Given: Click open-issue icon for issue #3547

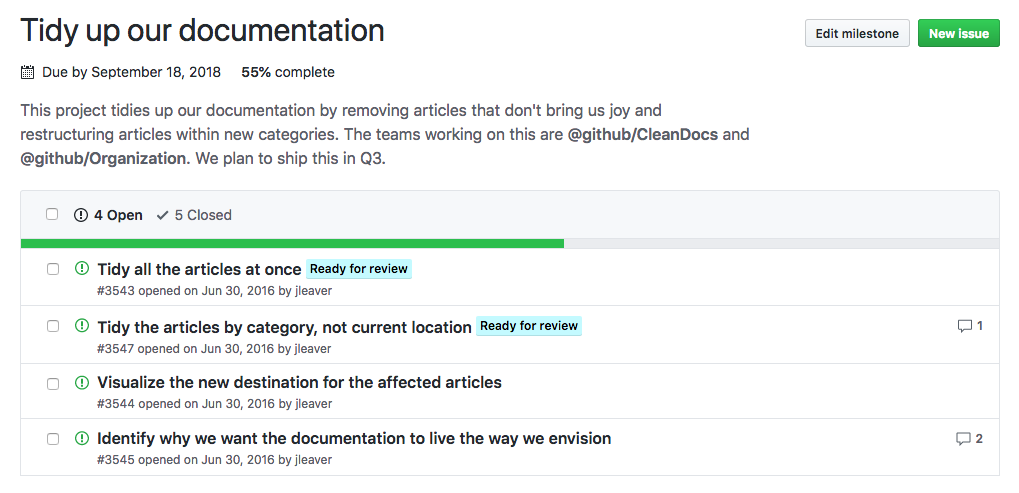Looking at the screenshot, I should 82,326.
